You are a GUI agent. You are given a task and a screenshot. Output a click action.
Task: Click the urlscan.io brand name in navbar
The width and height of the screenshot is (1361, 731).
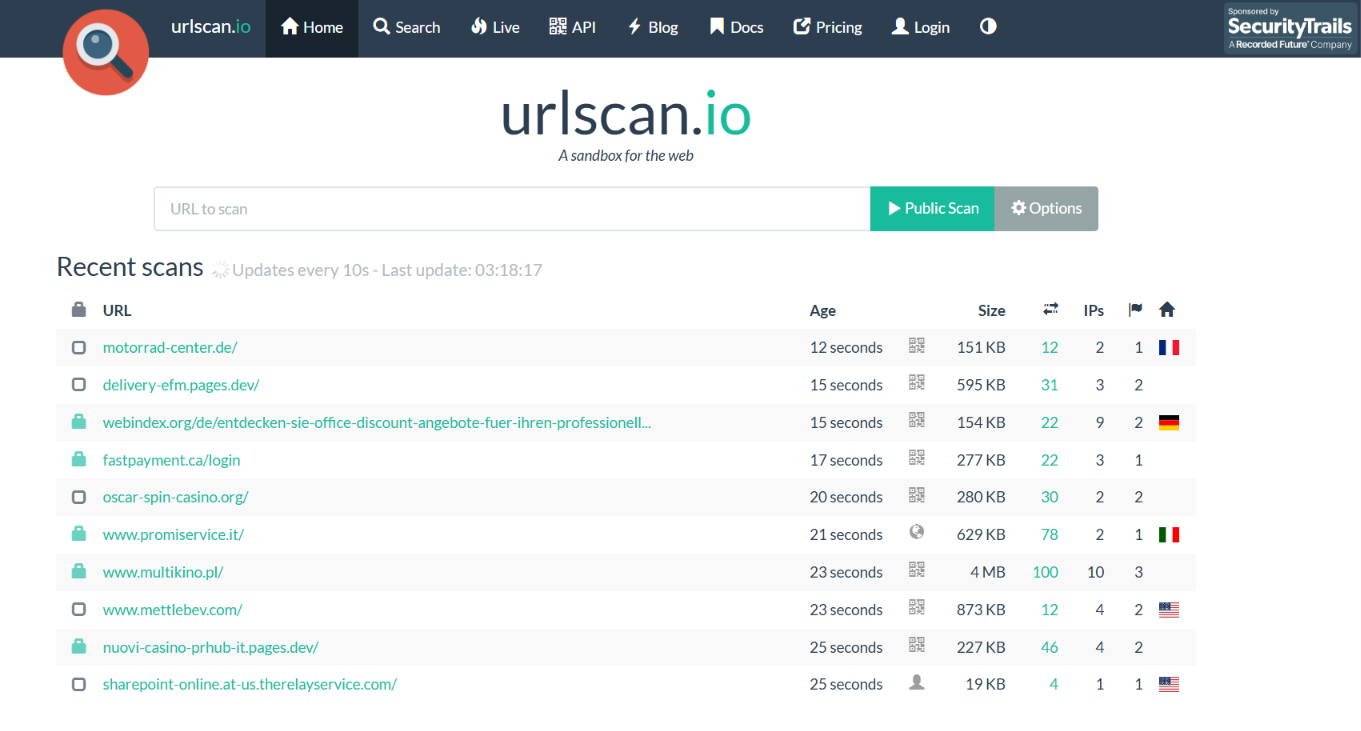[x=211, y=27]
